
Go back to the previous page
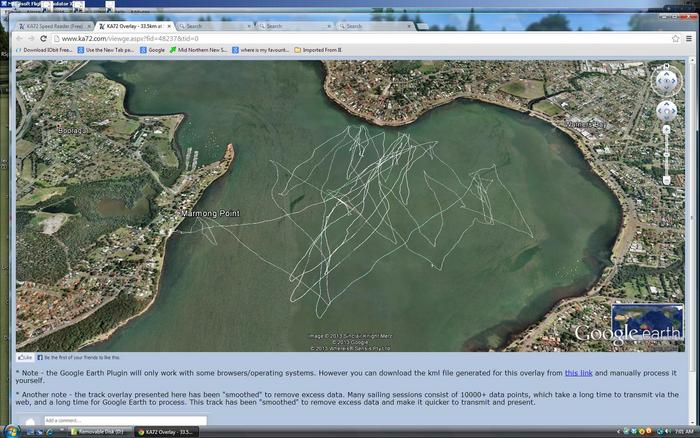tap(18, 38)
